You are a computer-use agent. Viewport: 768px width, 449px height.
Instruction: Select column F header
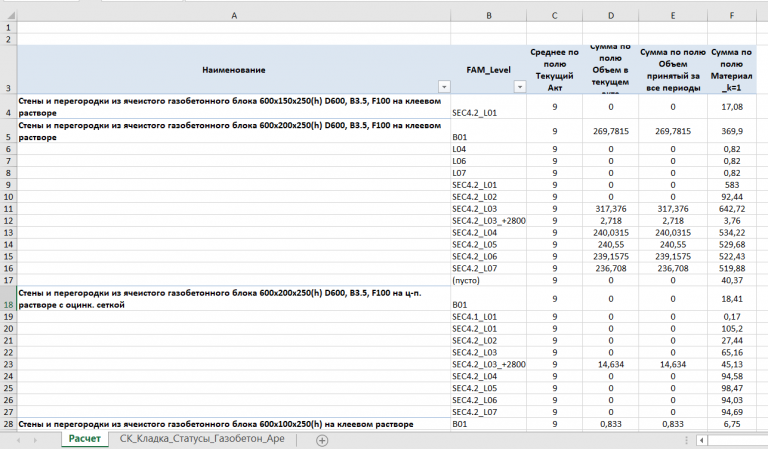(x=731, y=16)
